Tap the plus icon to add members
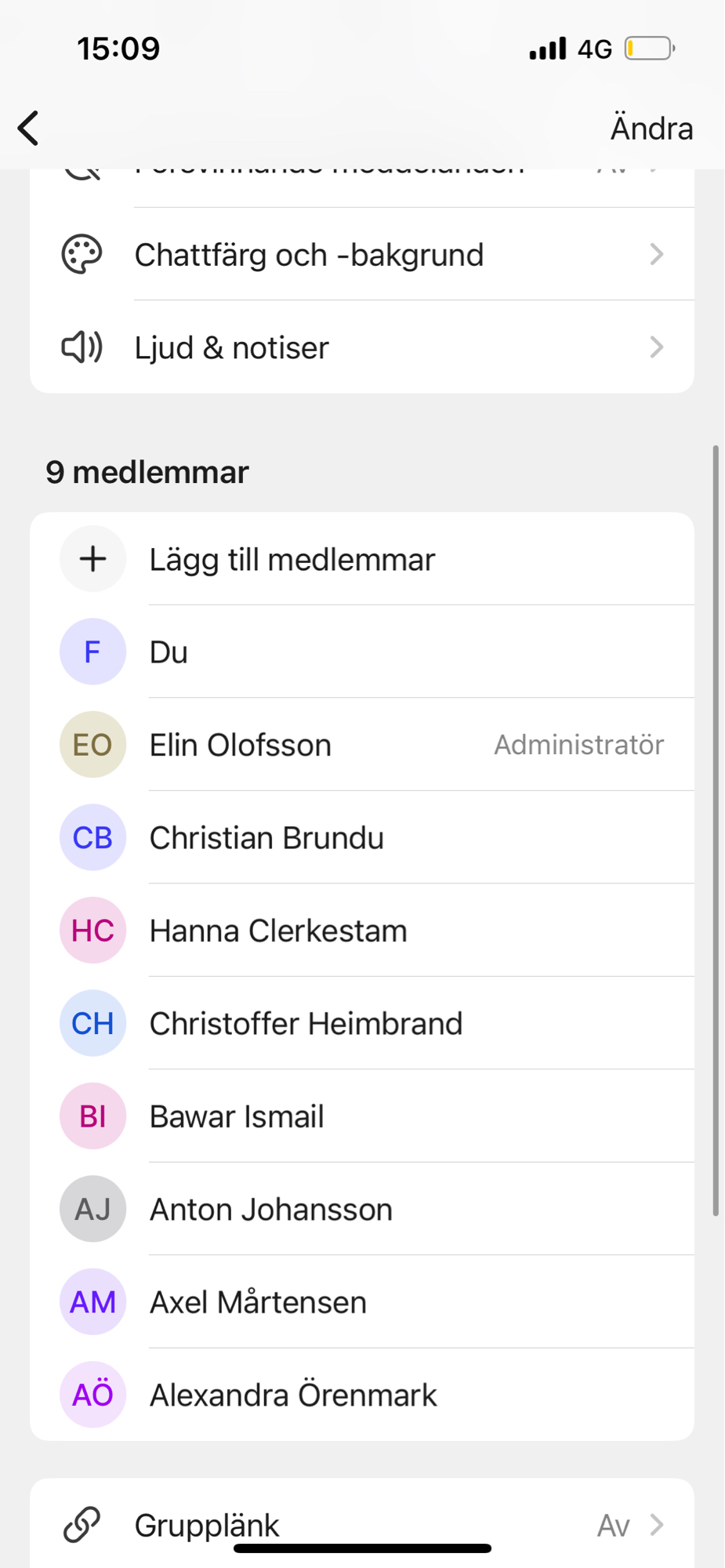This screenshot has width=725, height=1568. tap(92, 559)
